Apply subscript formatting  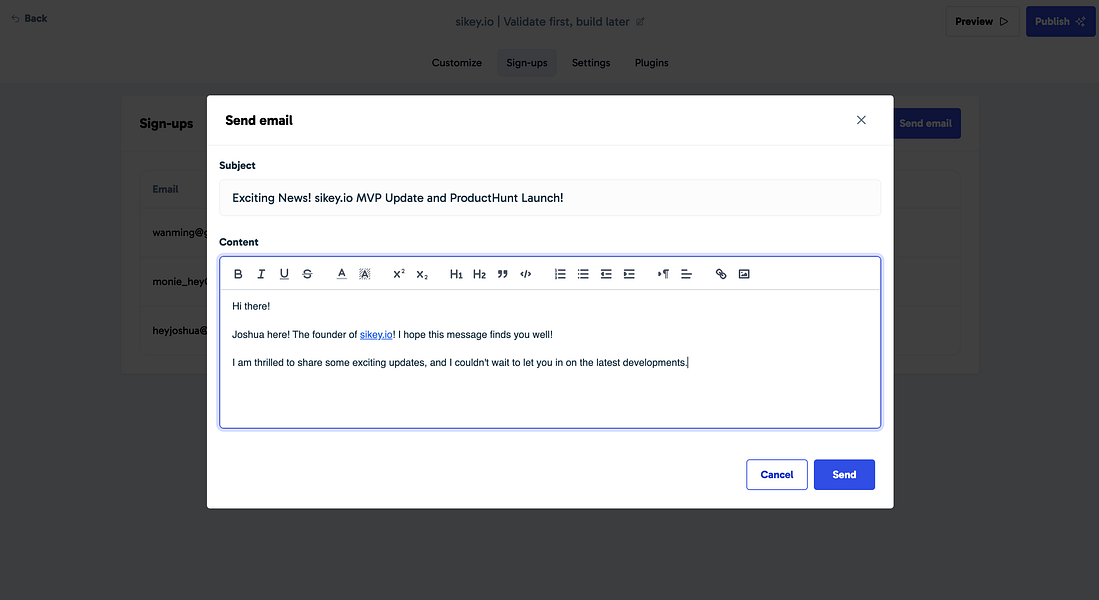422,274
